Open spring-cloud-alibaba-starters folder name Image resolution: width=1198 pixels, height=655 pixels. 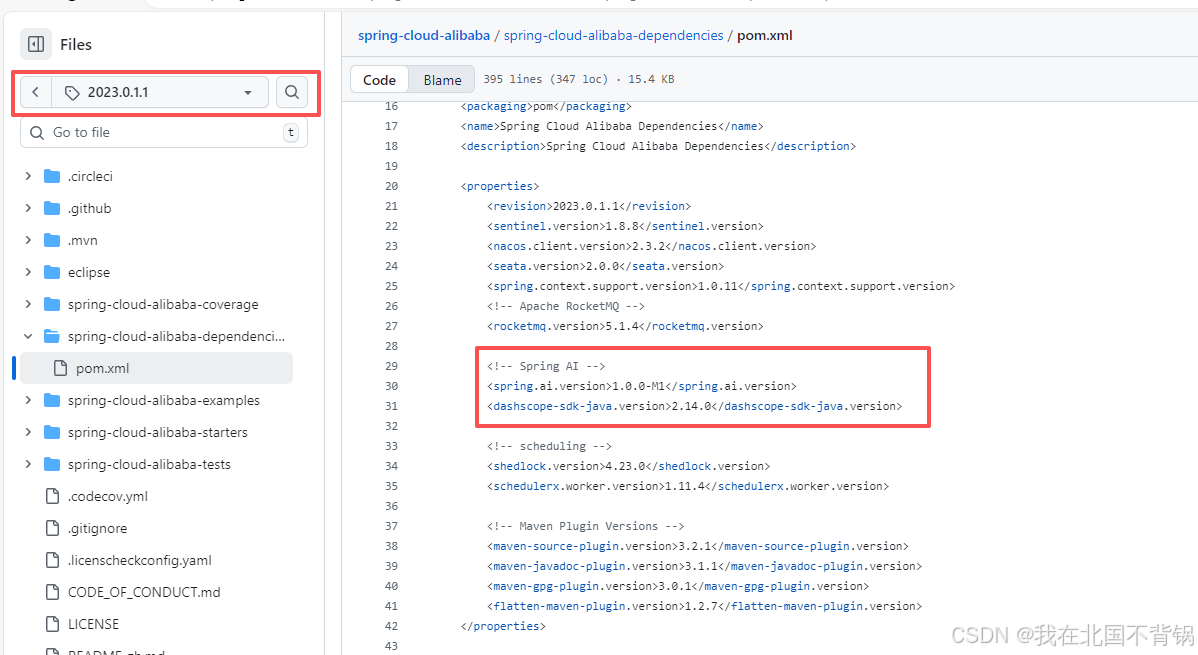coord(157,432)
